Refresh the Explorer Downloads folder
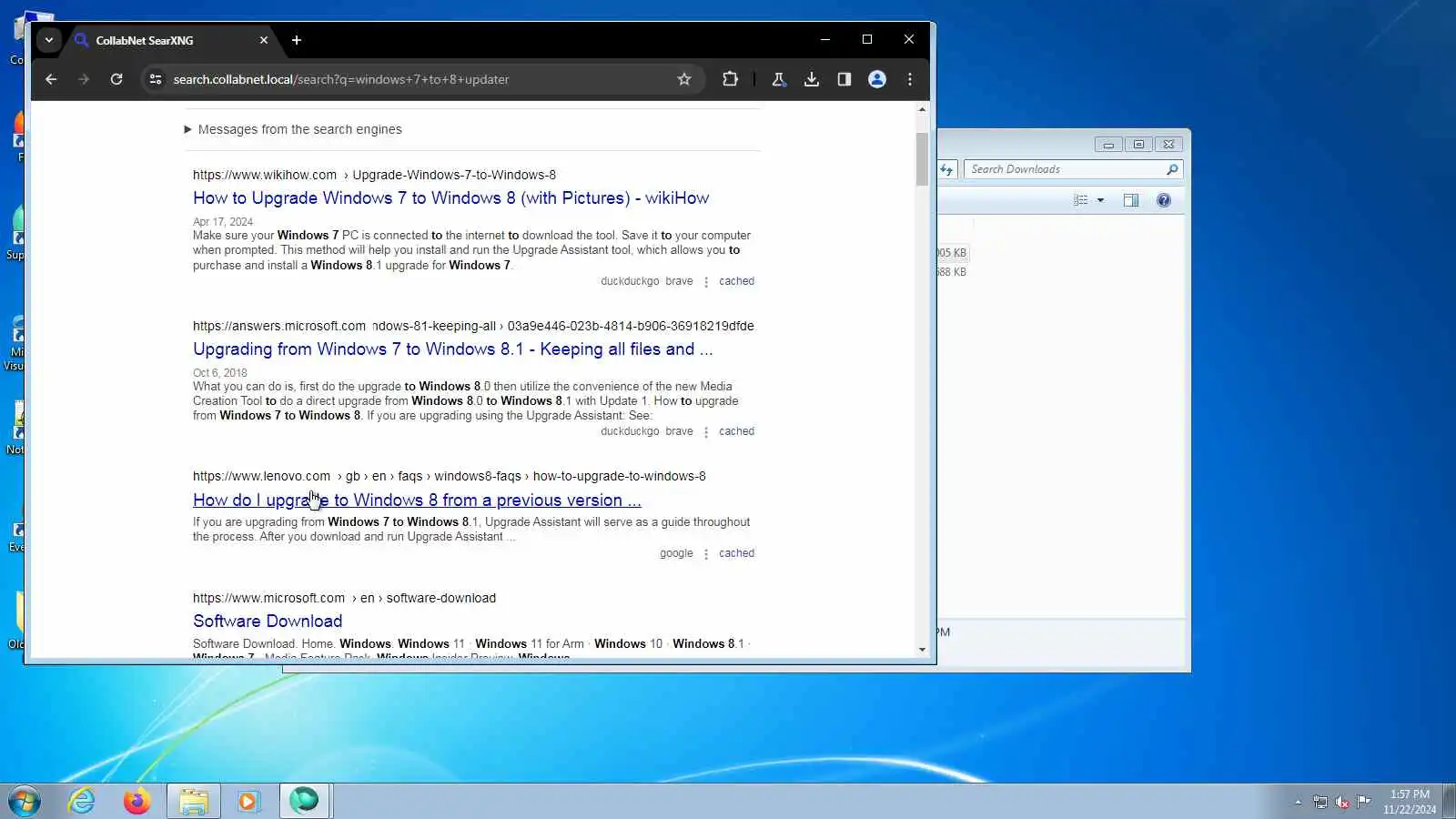 pyautogui.click(x=947, y=169)
